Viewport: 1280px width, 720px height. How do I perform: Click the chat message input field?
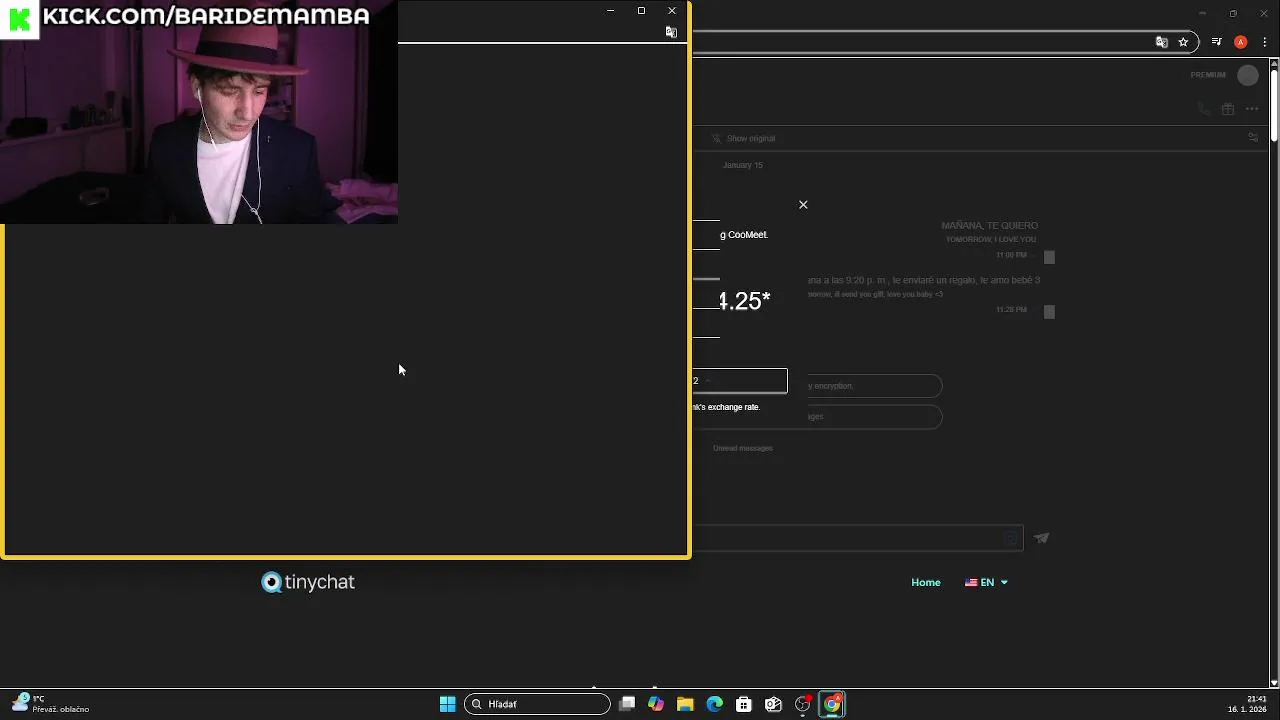[x=857, y=538]
